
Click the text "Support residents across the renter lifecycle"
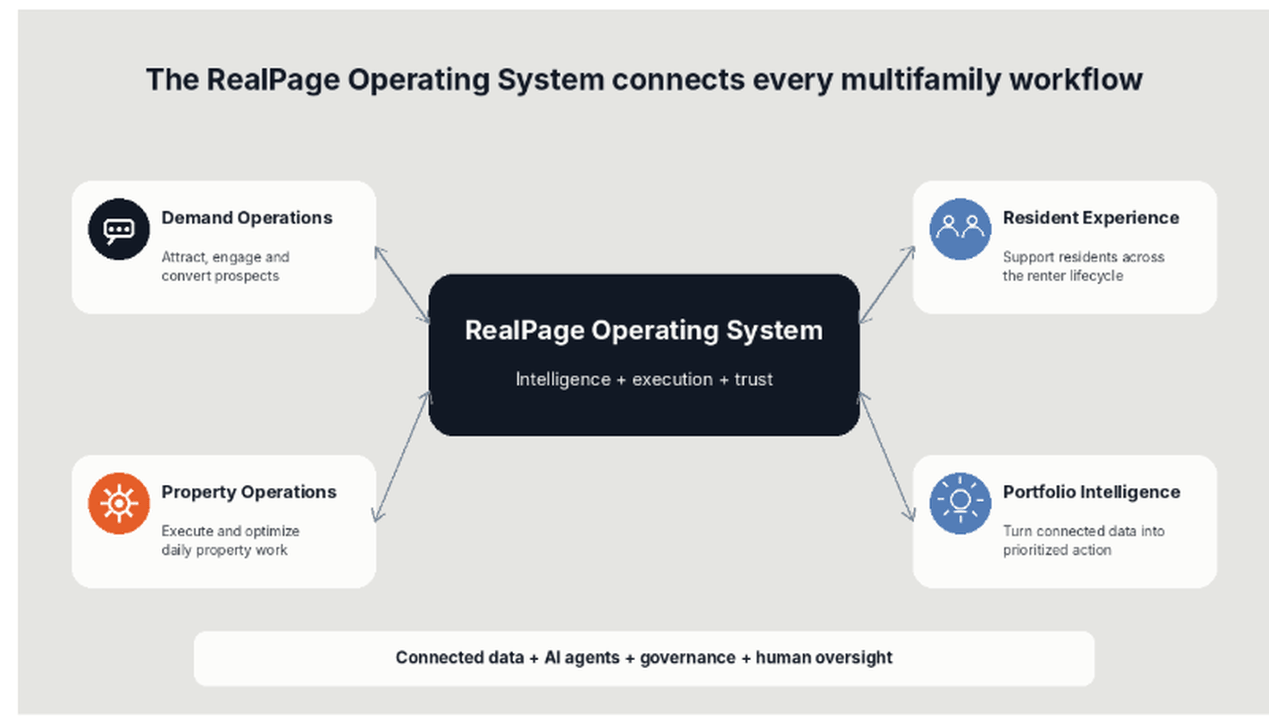pyautogui.click(x=1084, y=266)
